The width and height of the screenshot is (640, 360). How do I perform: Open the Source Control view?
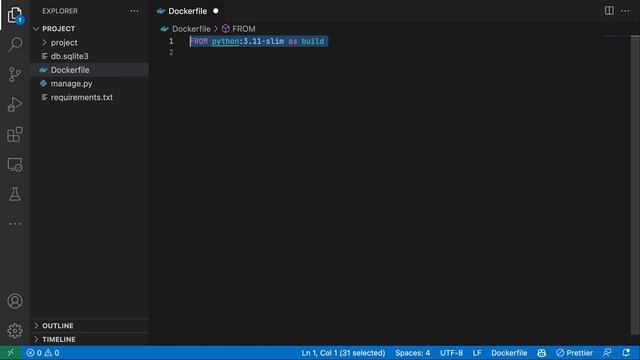[15, 75]
